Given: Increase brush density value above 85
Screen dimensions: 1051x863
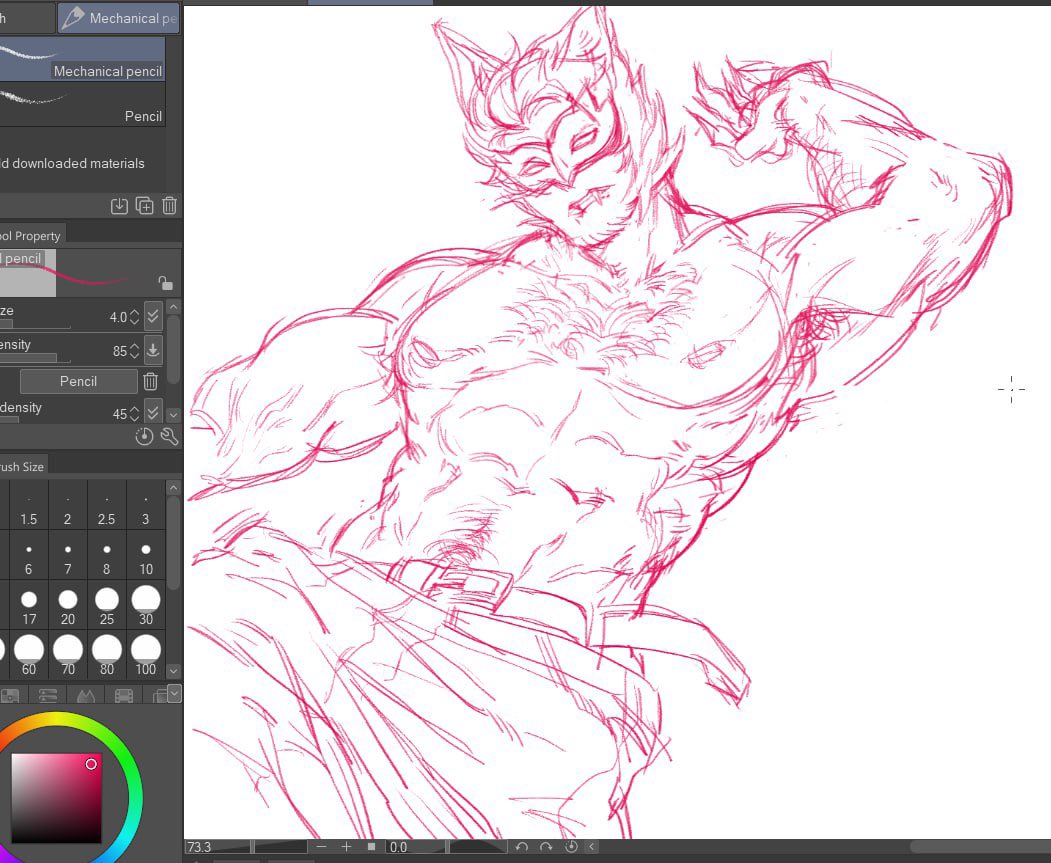Looking at the screenshot, I should point(135,346).
